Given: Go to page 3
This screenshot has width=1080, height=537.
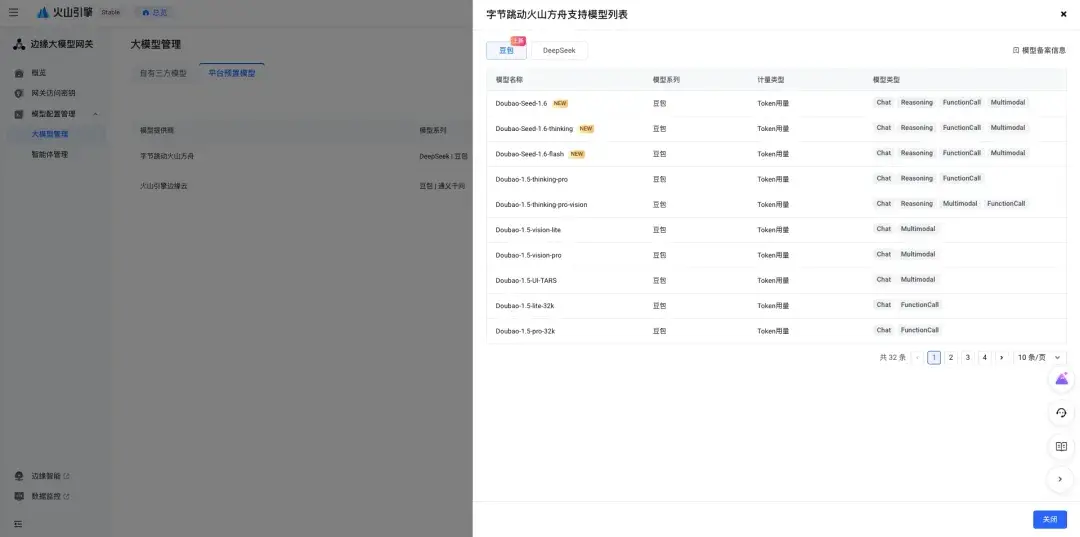Looking at the screenshot, I should [968, 357].
